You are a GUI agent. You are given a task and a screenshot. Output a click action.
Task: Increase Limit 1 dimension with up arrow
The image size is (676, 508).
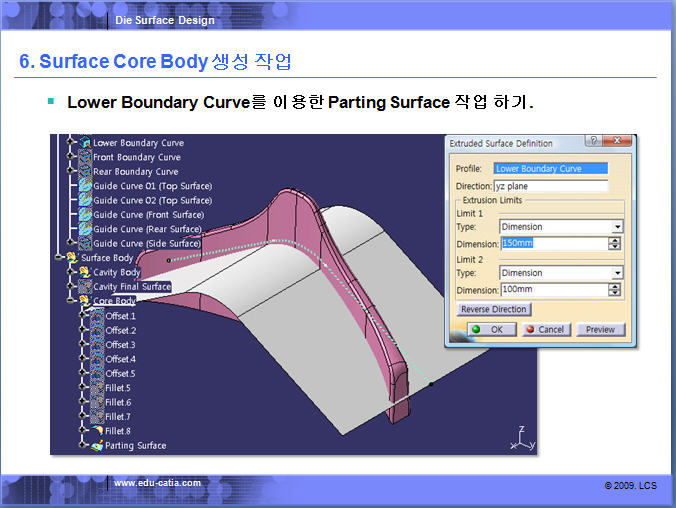pyautogui.click(x=614, y=240)
